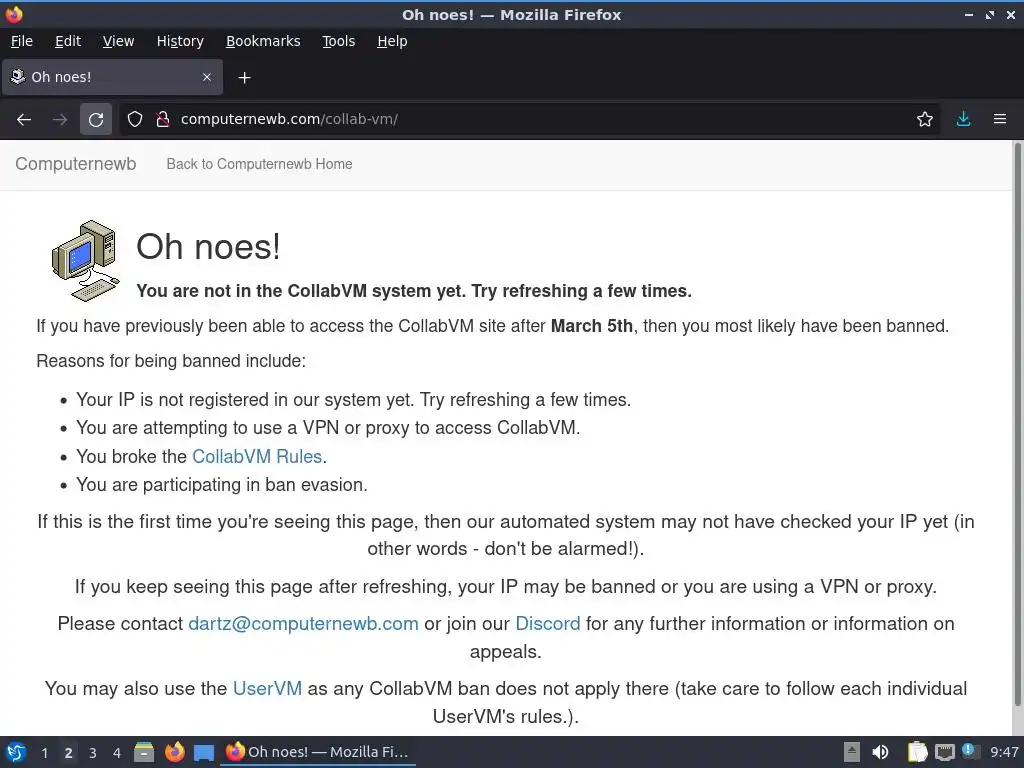Email dartz@computernewb.com link

coord(303,624)
